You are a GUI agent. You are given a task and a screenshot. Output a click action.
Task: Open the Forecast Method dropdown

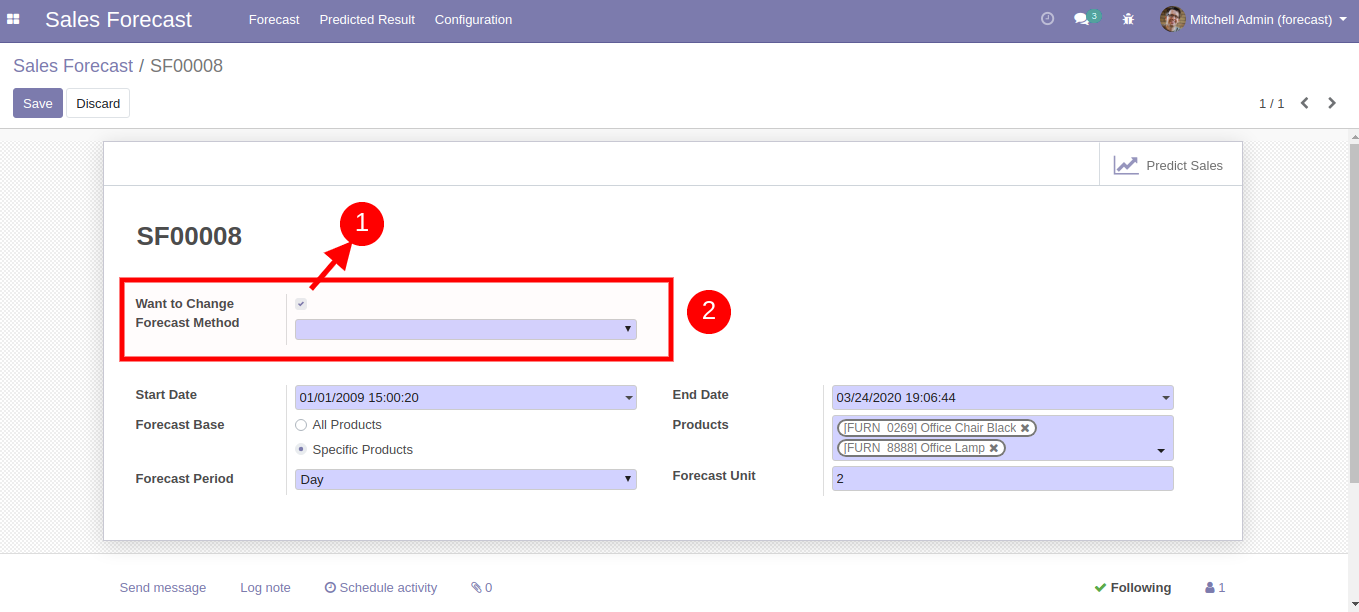[x=465, y=329]
